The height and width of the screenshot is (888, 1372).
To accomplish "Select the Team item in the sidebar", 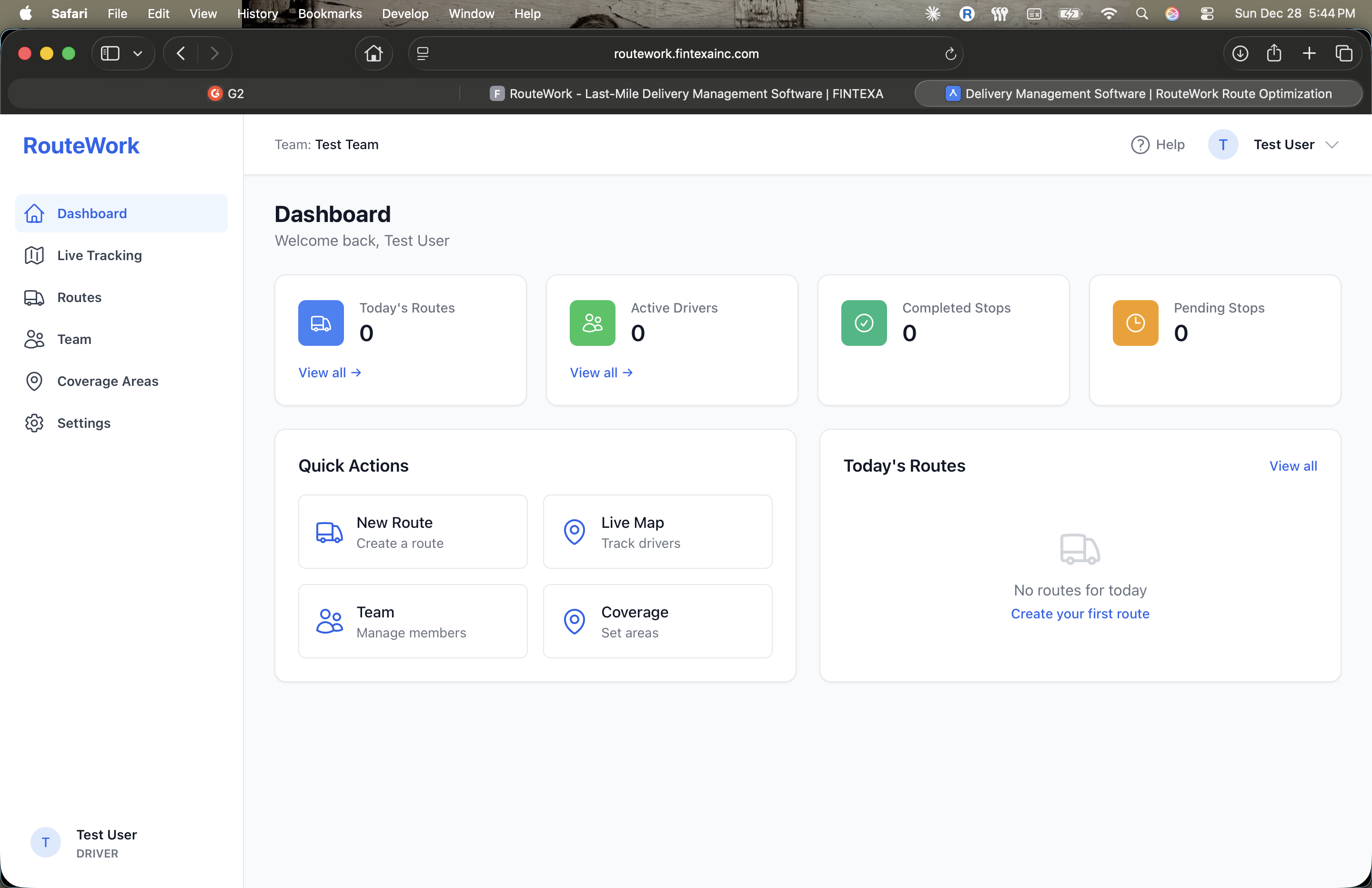I will pyautogui.click(x=74, y=340).
